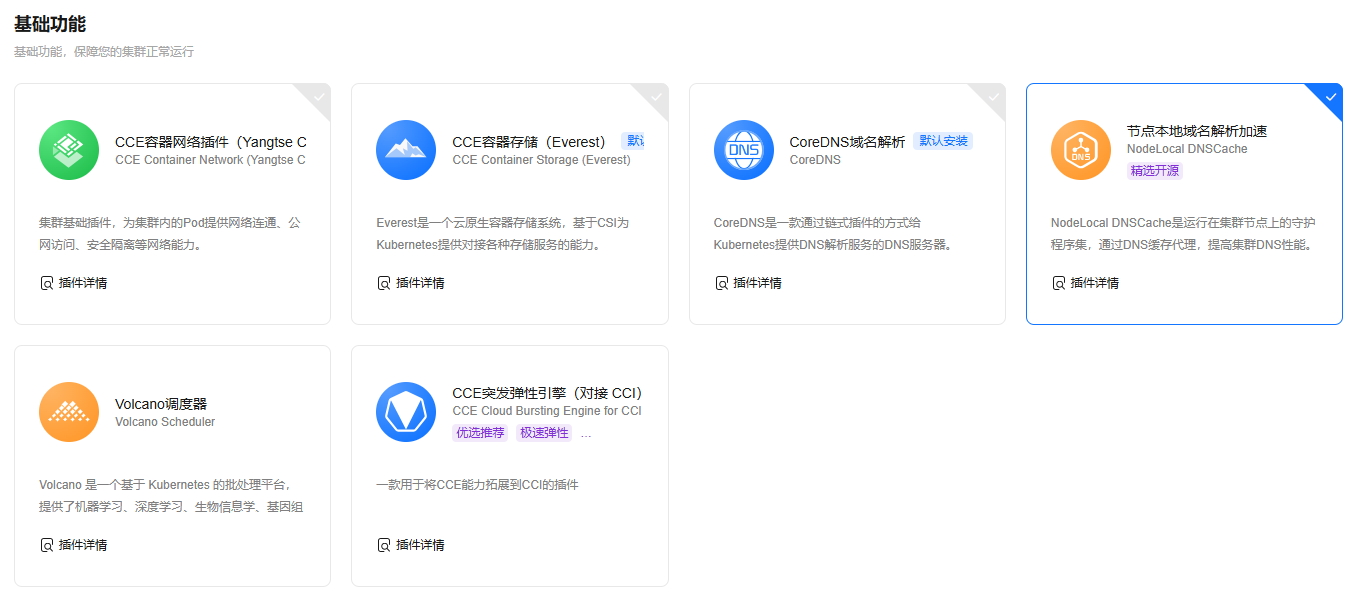The height and width of the screenshot is (595, 1361).
Task: Click the title CoreDNS域名解析
Action: 848,142
